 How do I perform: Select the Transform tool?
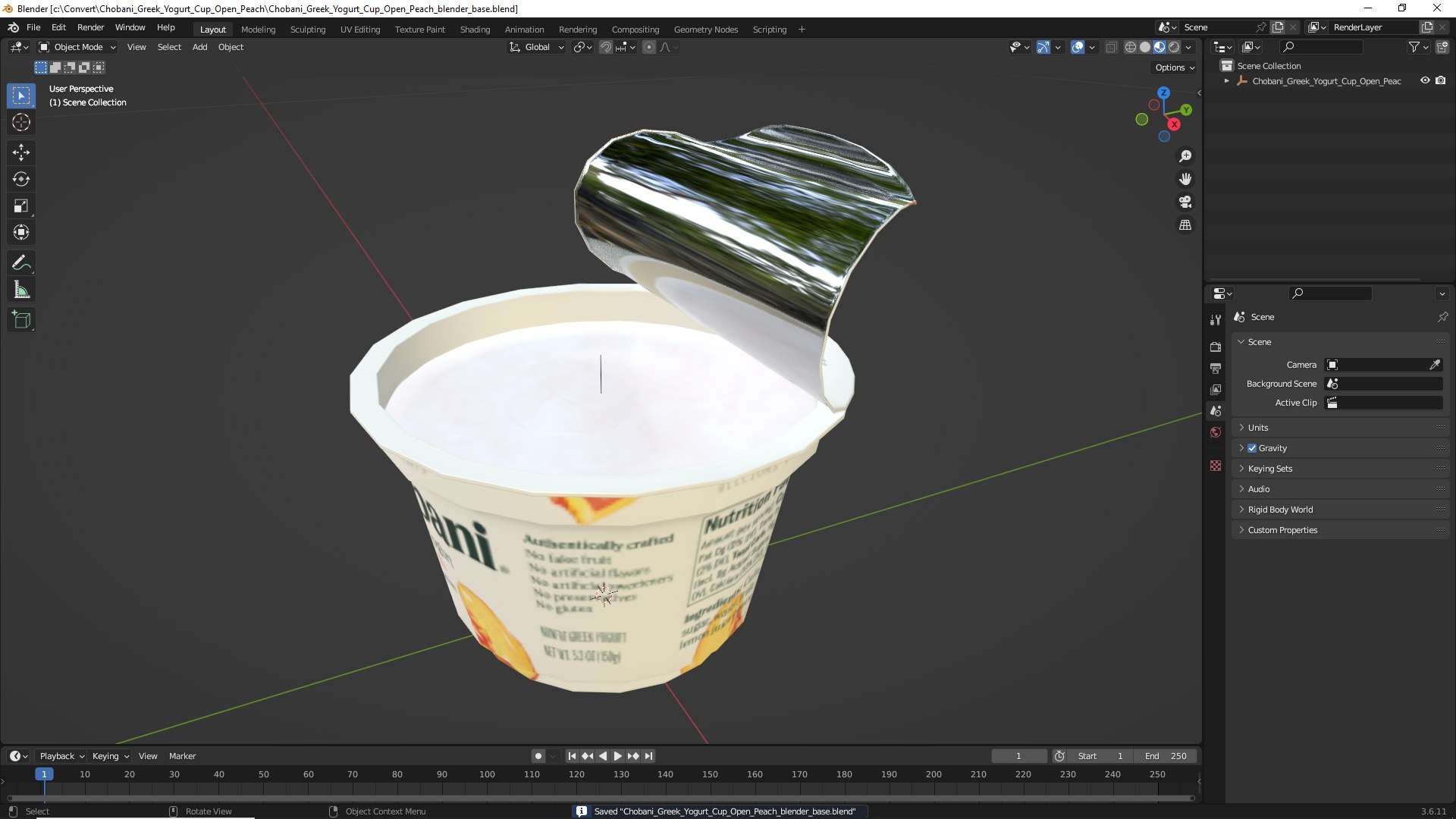21,232
